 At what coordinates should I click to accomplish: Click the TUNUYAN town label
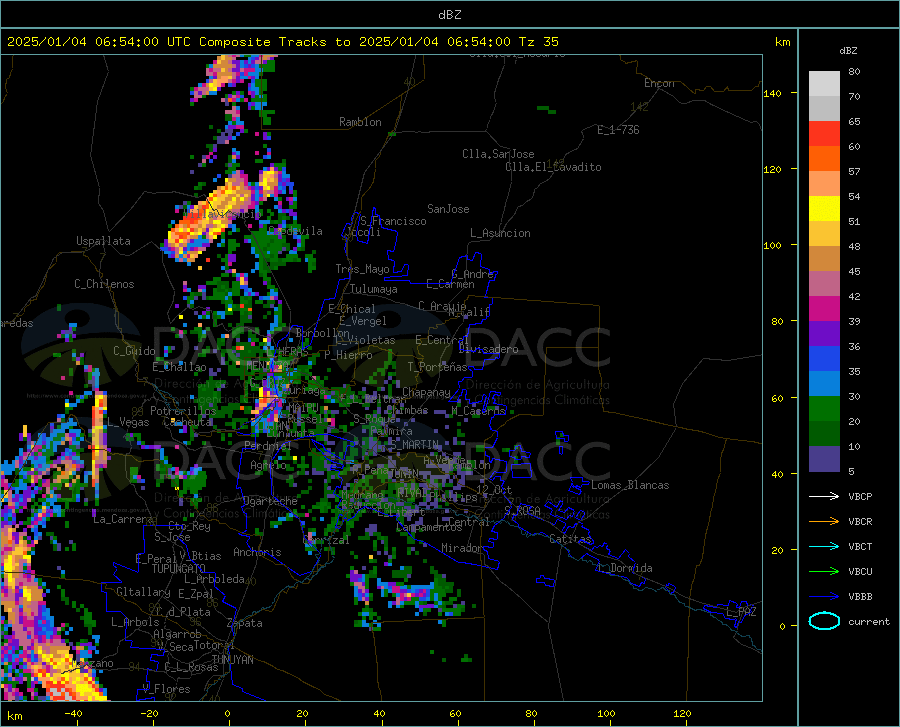(232, 660)
